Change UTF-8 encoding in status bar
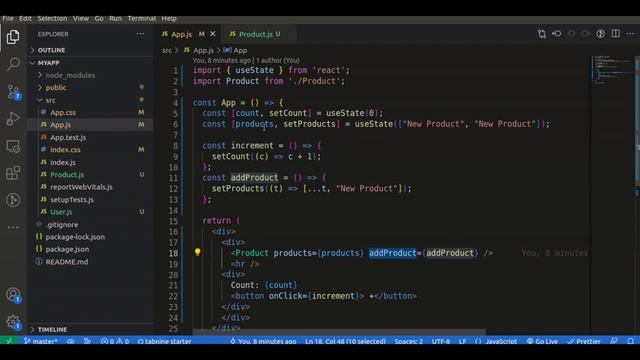640x360 pixels. point(441,341)
